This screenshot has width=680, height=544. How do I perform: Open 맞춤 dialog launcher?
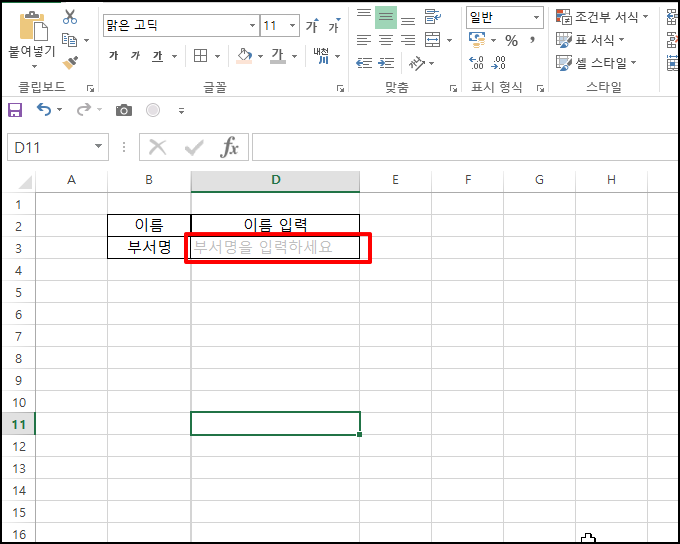pos(453,88)
